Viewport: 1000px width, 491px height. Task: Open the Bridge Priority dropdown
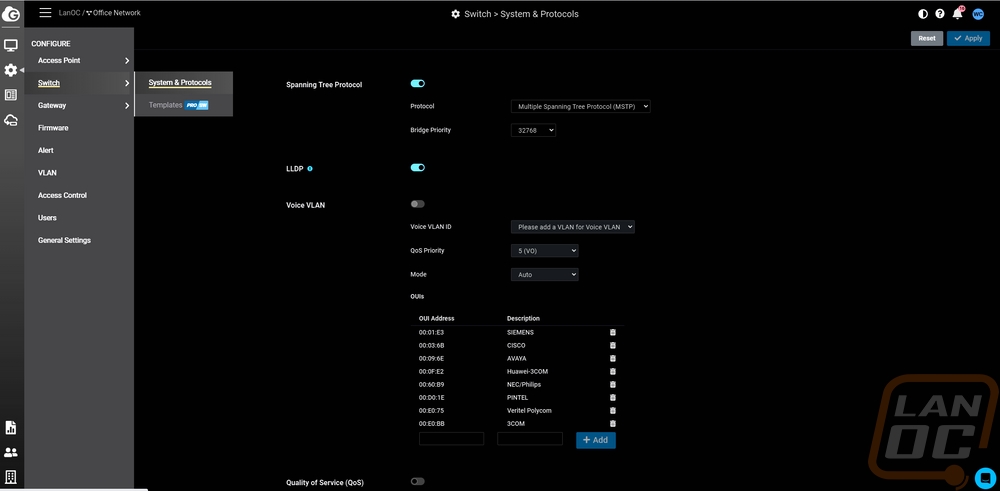click(532, 130)
